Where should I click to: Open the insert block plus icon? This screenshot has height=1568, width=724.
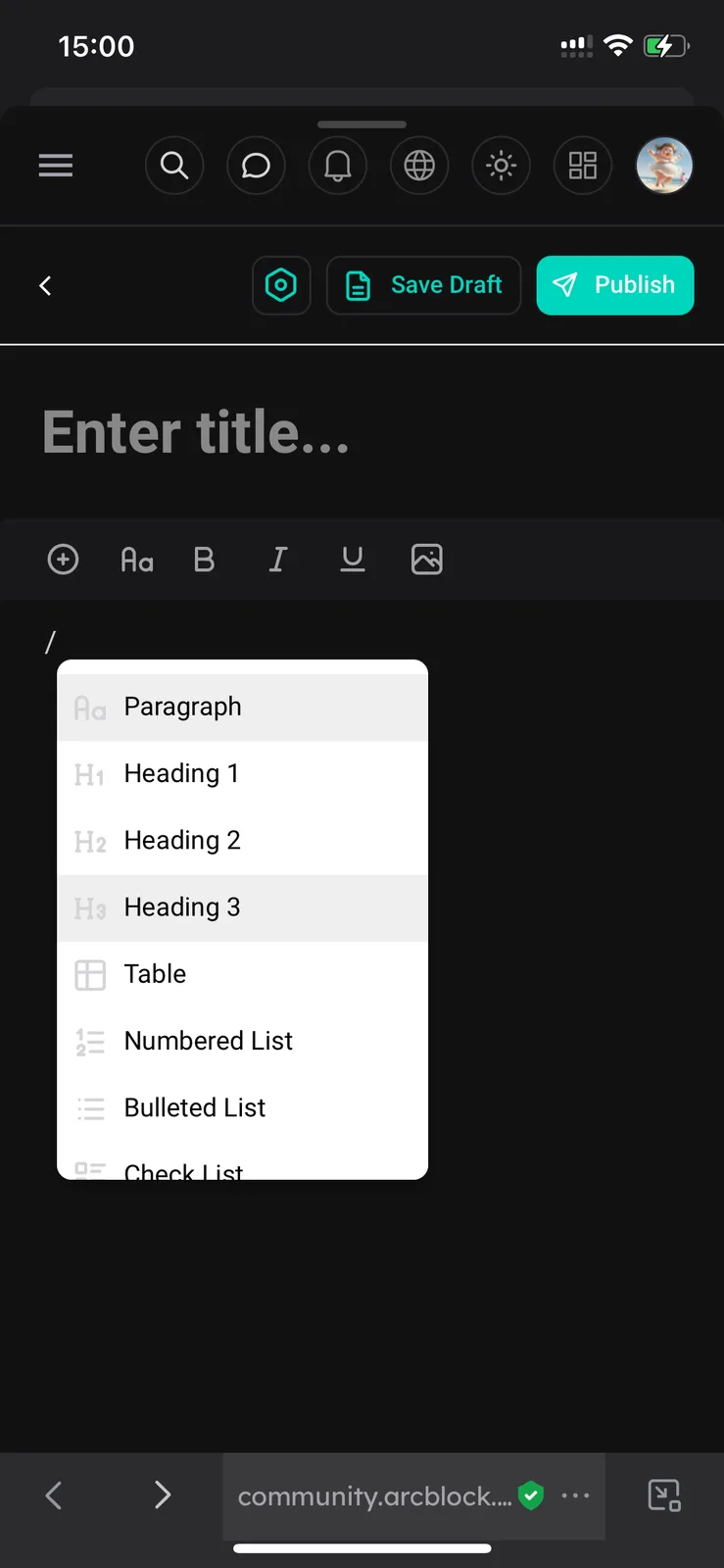63,560
